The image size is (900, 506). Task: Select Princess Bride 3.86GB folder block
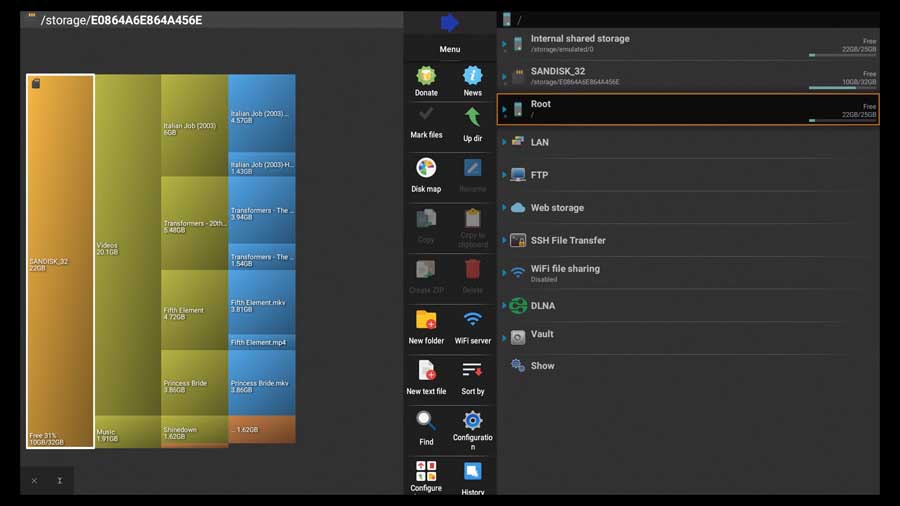(x=194, y=383)
